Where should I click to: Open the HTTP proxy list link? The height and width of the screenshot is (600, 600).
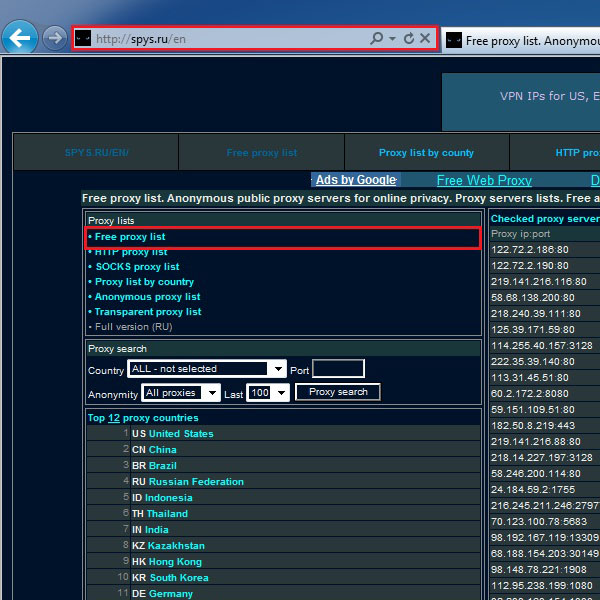coord(131,252)
